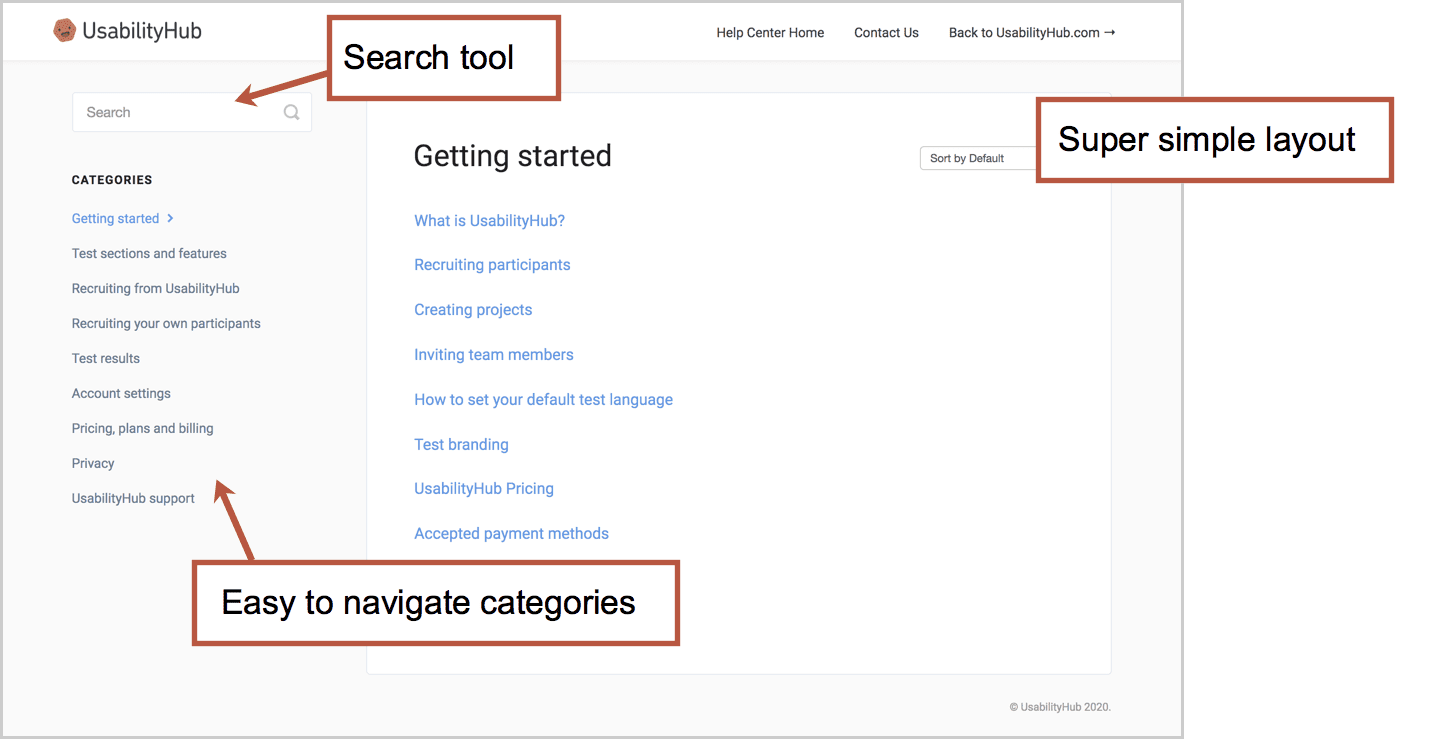The image size is (1440, 739).
Task: Open Recruiting from UsabilityHub category
Action: click(155, 288)
